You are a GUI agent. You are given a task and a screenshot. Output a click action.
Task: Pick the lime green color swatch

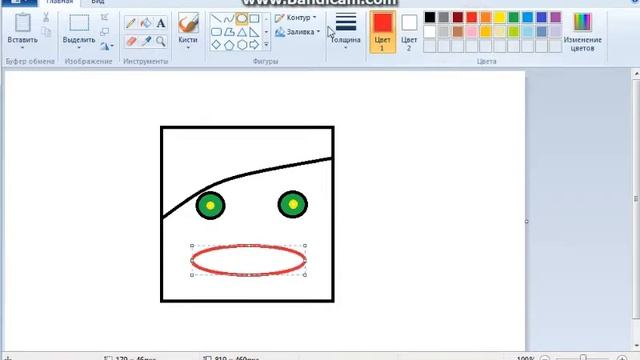click(x=513, y=31)
